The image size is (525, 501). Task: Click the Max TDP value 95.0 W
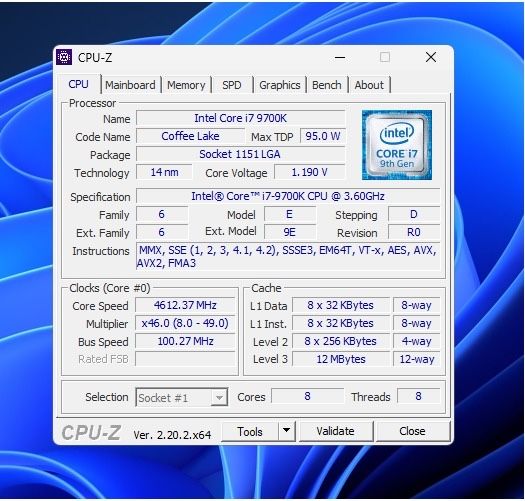323,136
